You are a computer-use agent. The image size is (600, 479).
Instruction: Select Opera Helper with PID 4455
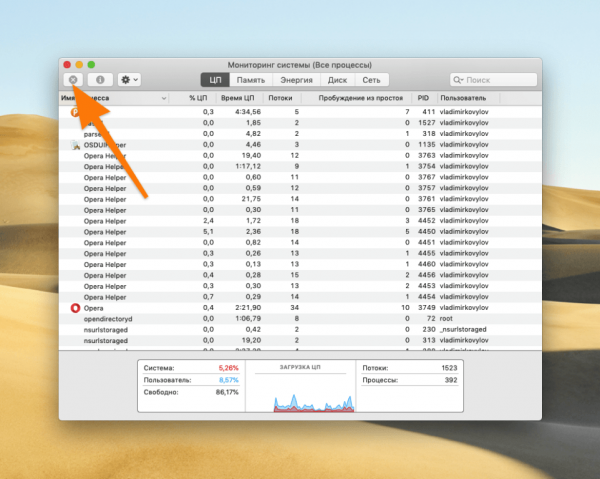point(300,253)
